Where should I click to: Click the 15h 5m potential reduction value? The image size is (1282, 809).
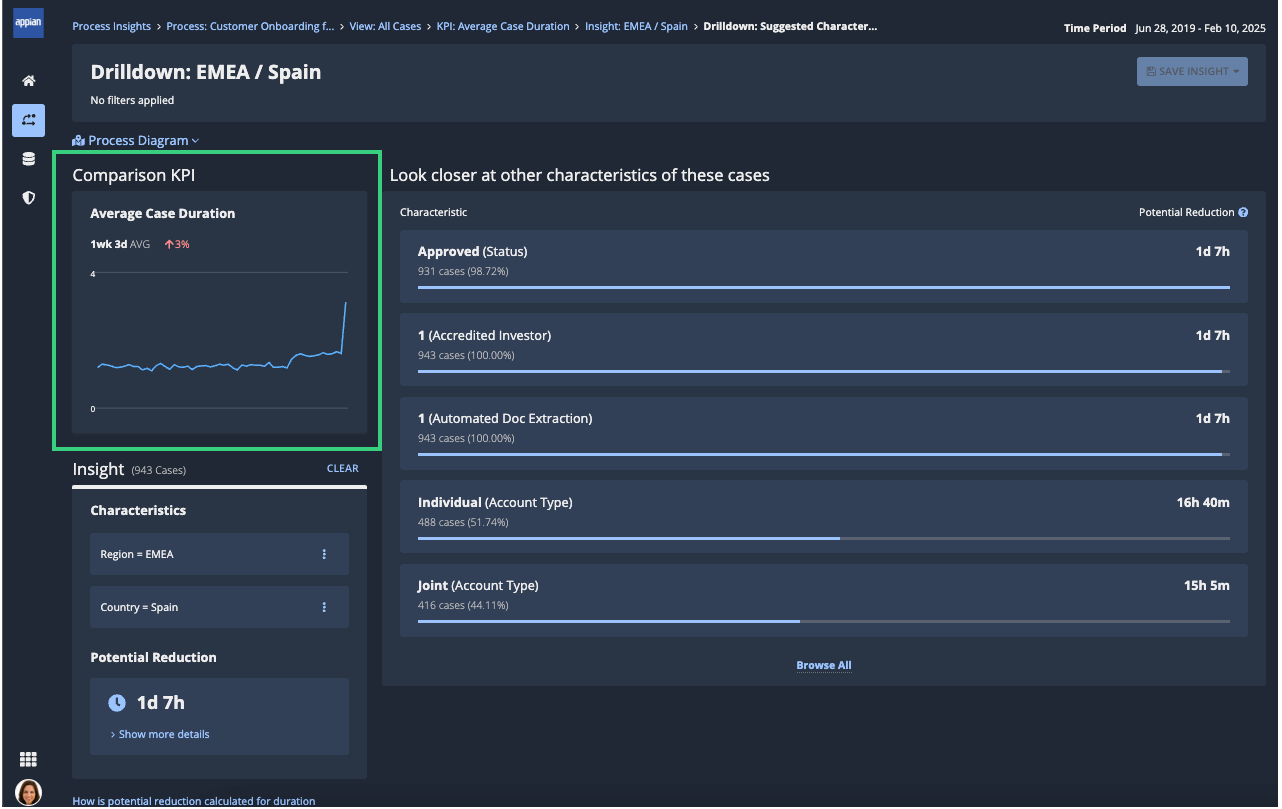click(1207, 586)
